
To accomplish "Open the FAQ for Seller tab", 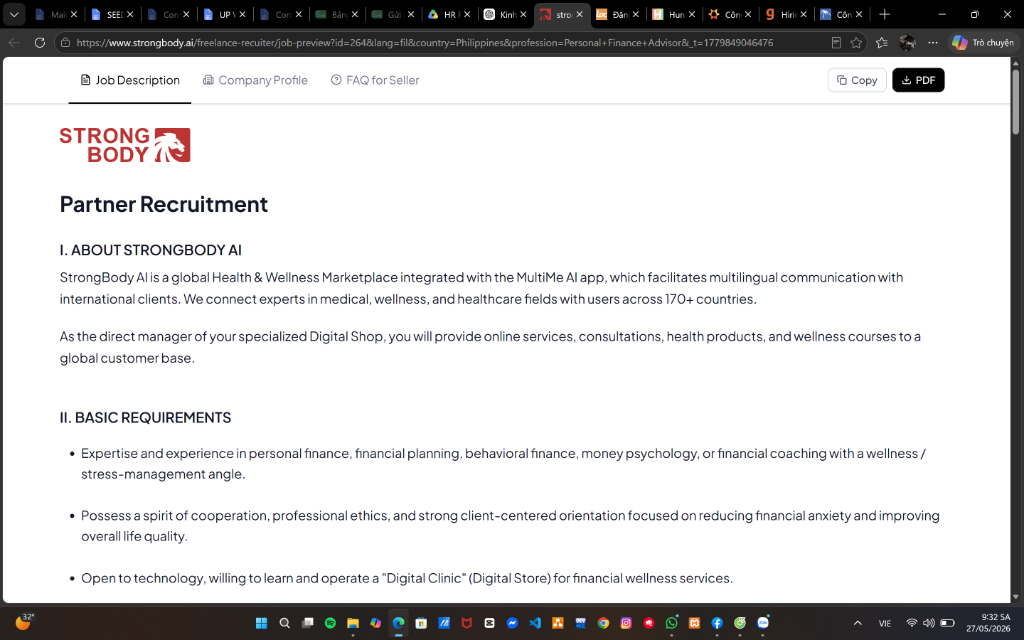I will pos(375,80).
